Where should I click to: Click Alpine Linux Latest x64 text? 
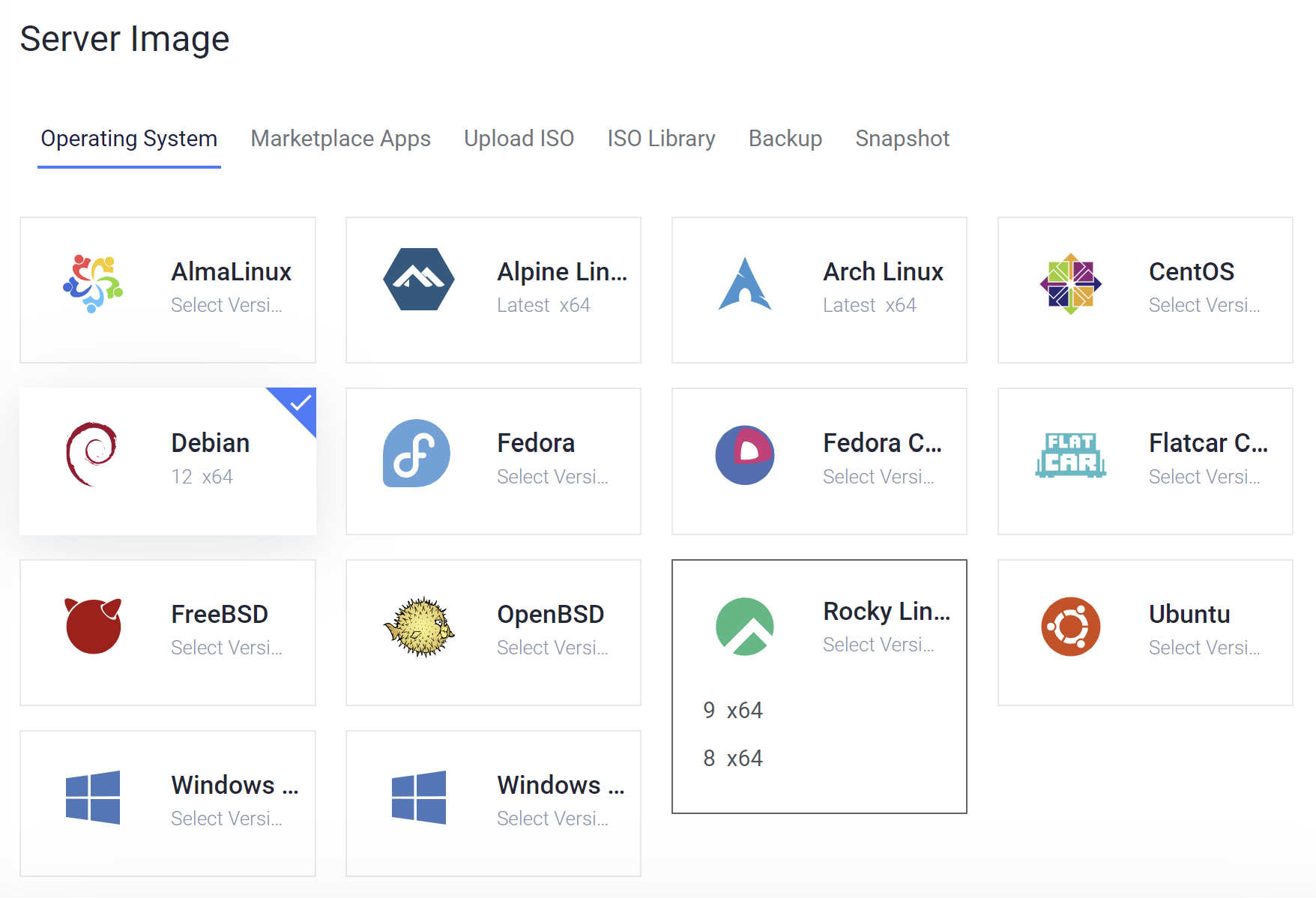543,305
